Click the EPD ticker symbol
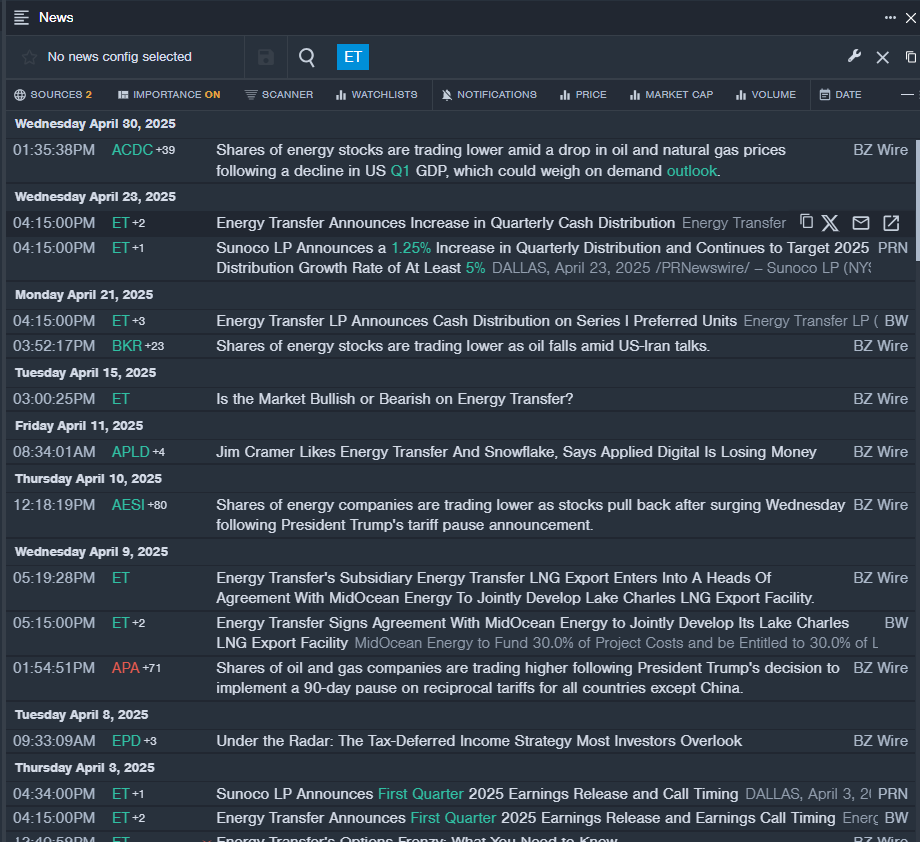 [126, 741]
